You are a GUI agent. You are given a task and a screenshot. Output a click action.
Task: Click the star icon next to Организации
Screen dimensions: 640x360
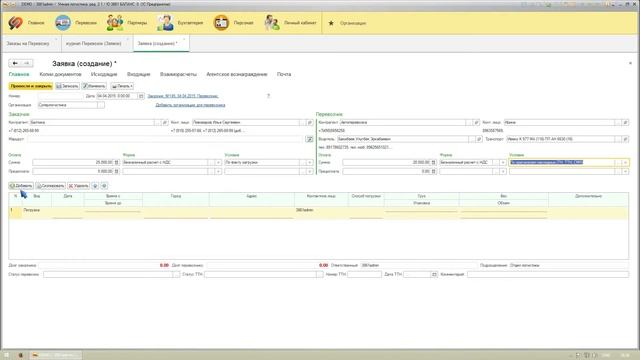click(331, 23)
